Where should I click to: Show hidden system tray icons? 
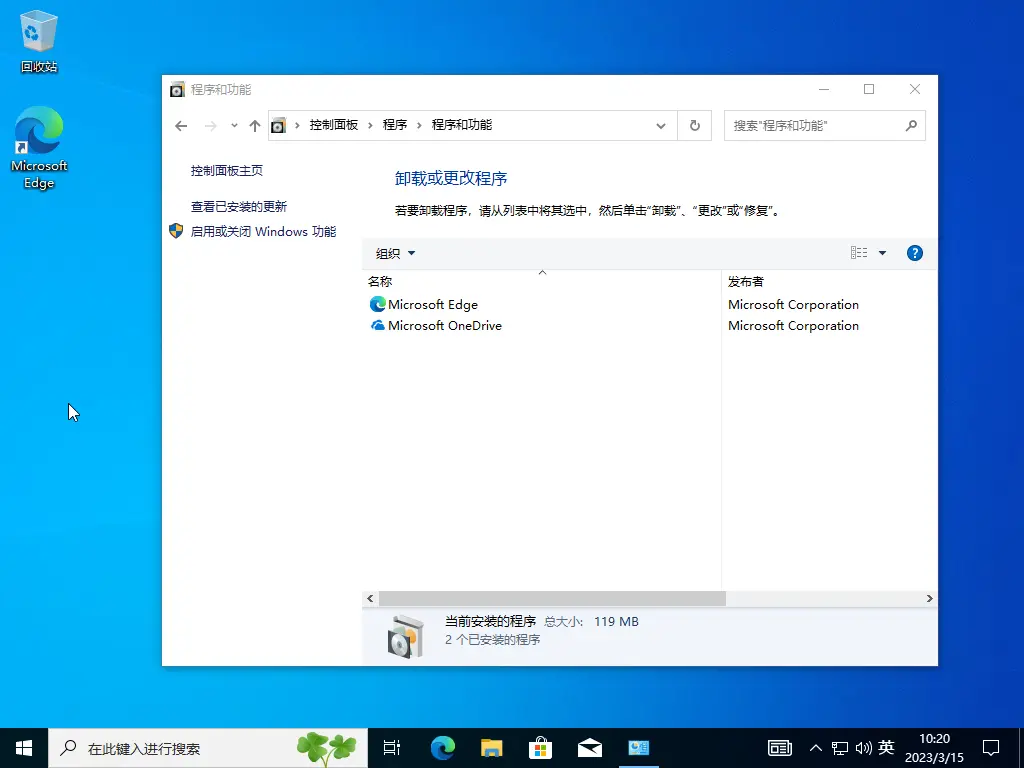(x=816, y=748)
